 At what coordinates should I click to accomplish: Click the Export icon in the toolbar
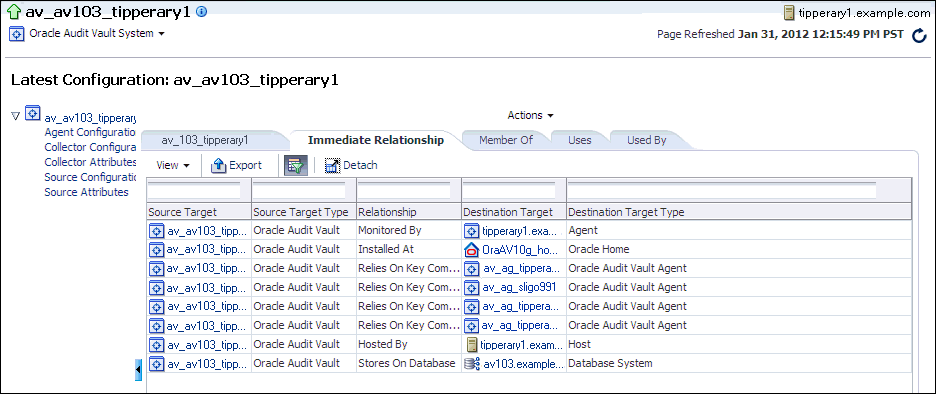click(219, 165)
